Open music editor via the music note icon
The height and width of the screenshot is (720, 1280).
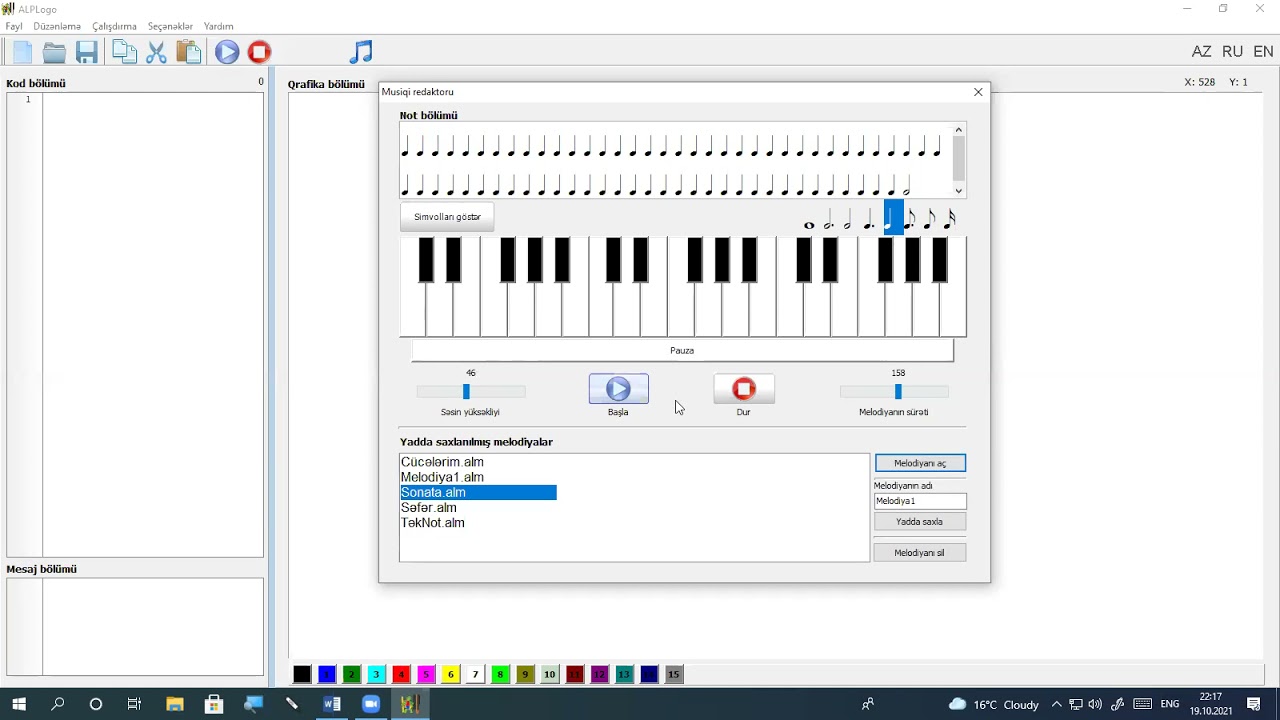[x=361, y=52]
